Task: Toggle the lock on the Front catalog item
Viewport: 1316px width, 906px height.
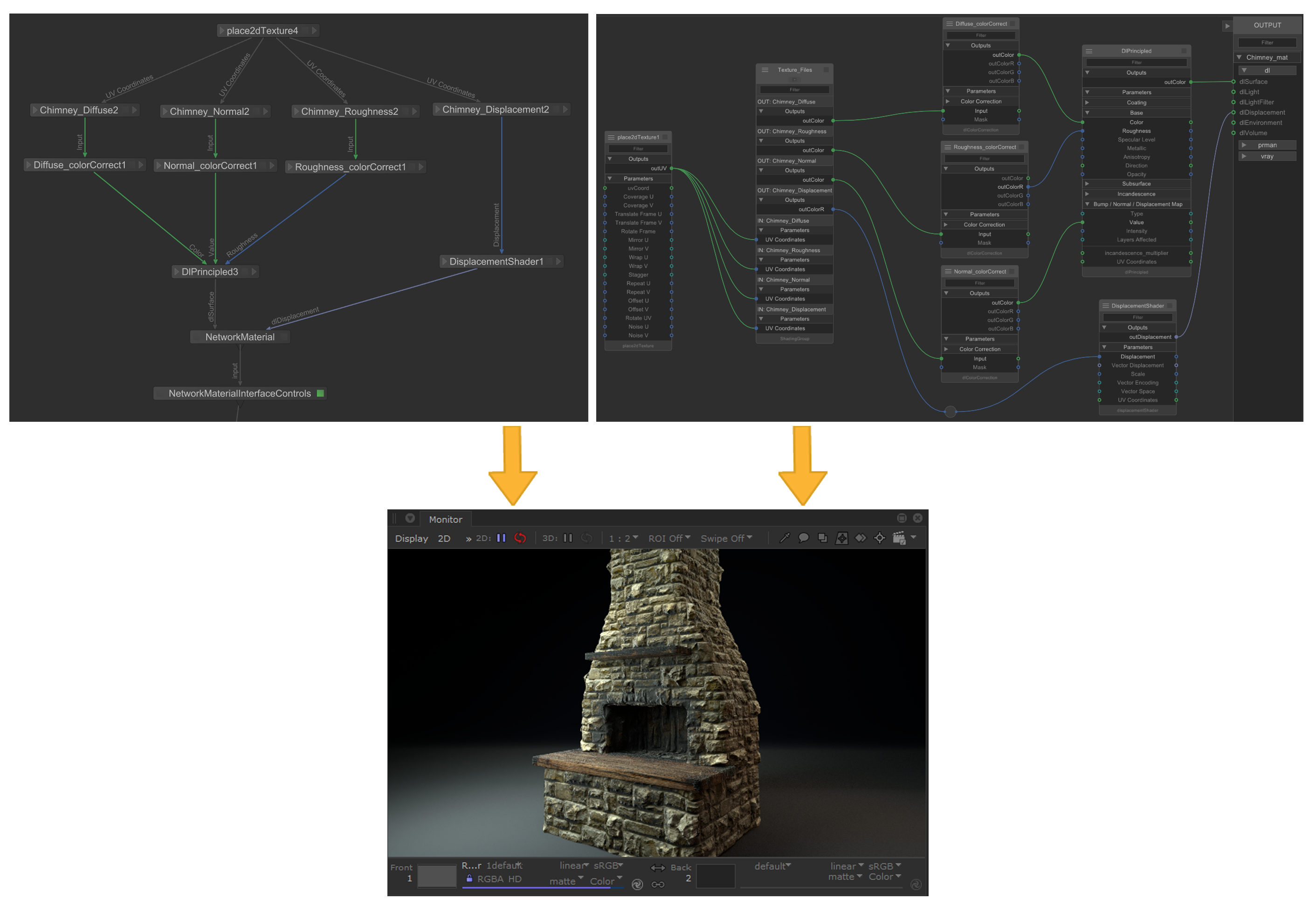Action: (x=469, y=879)
